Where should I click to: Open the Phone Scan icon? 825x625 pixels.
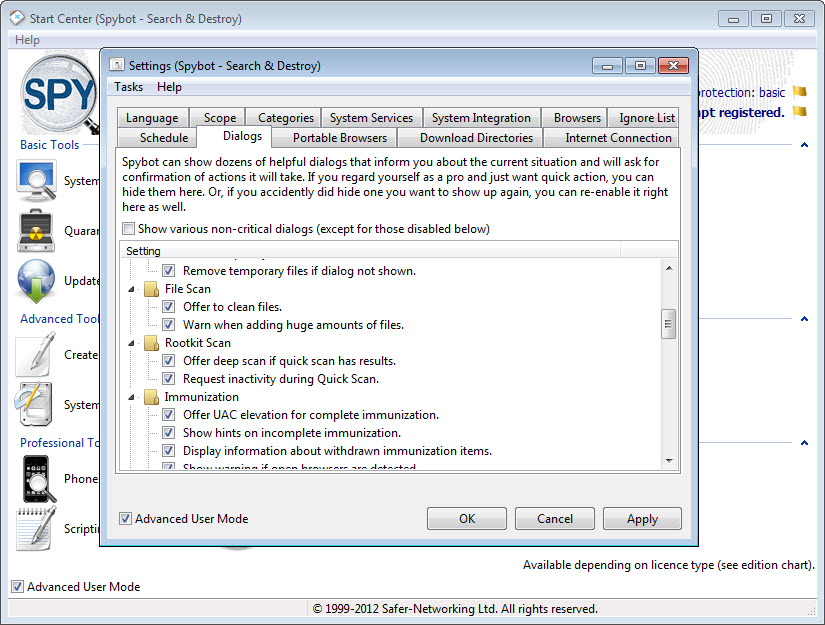(38, 479)
